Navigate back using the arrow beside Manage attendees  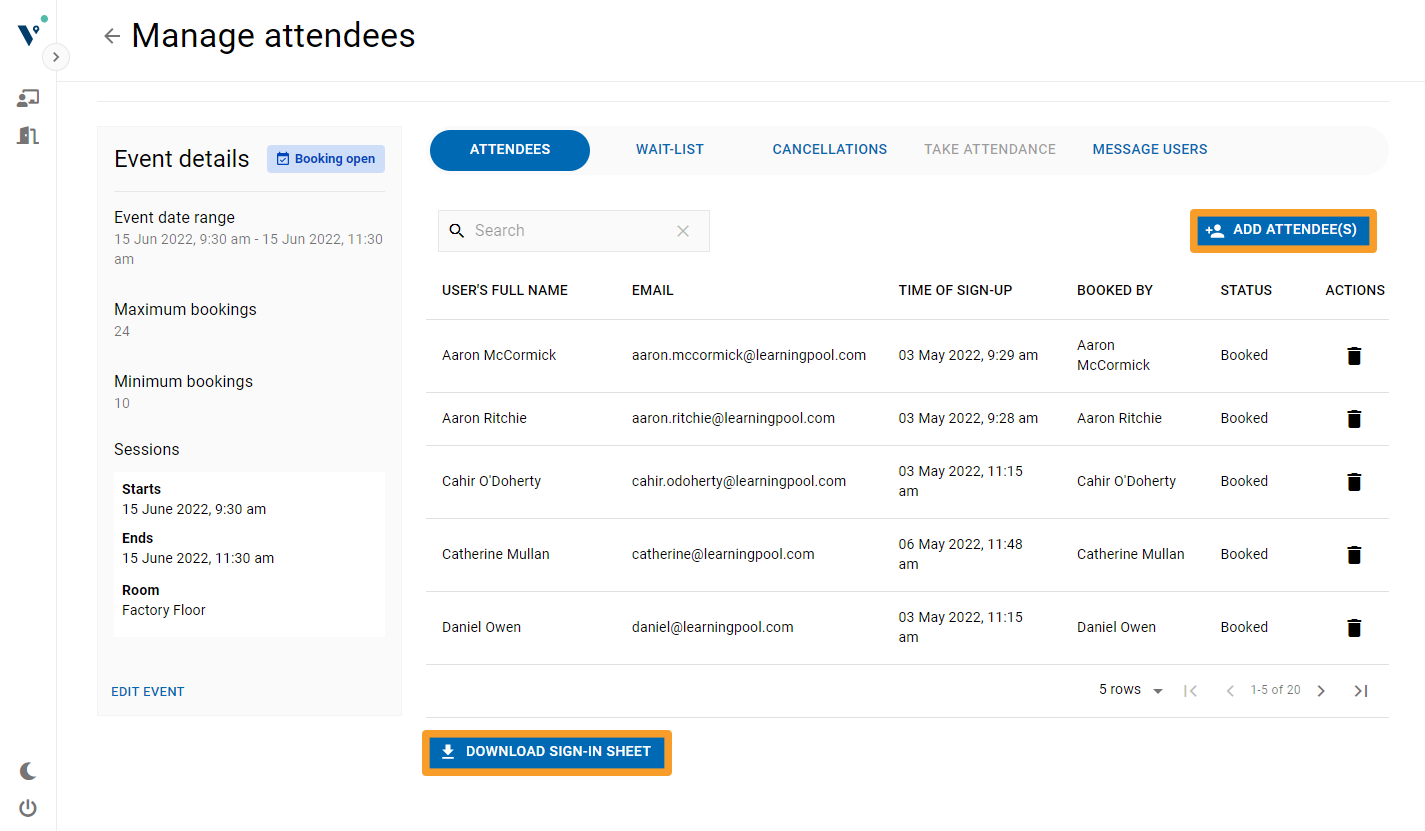[x=111, y=35]
